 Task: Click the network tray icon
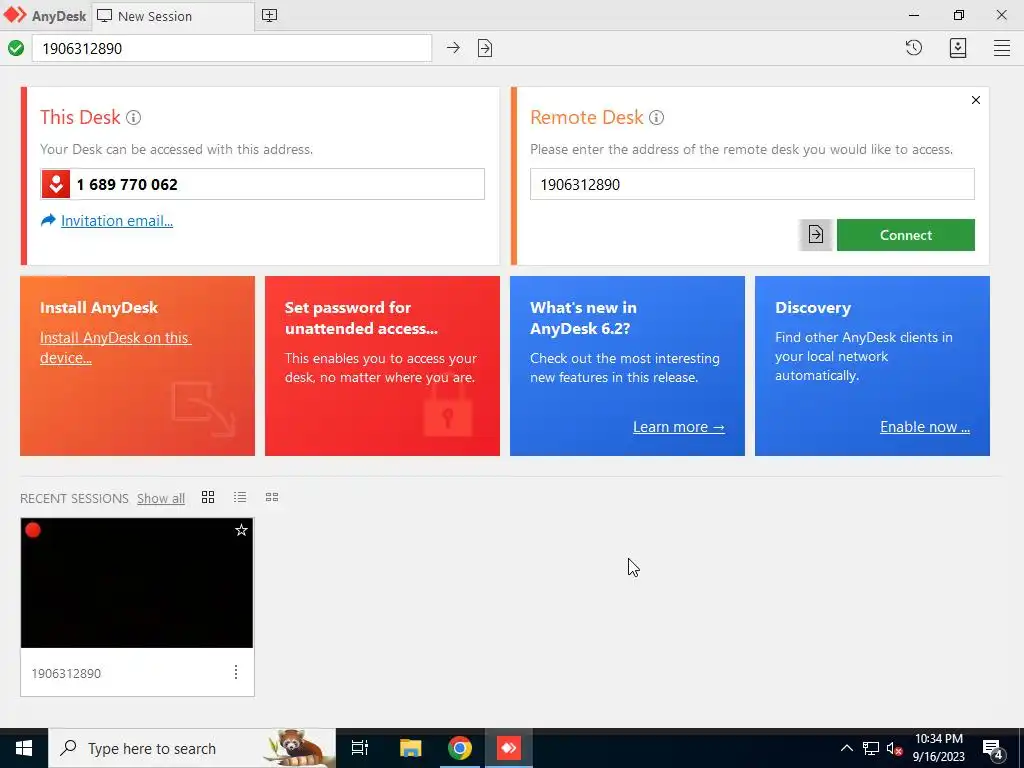point(871,748)
